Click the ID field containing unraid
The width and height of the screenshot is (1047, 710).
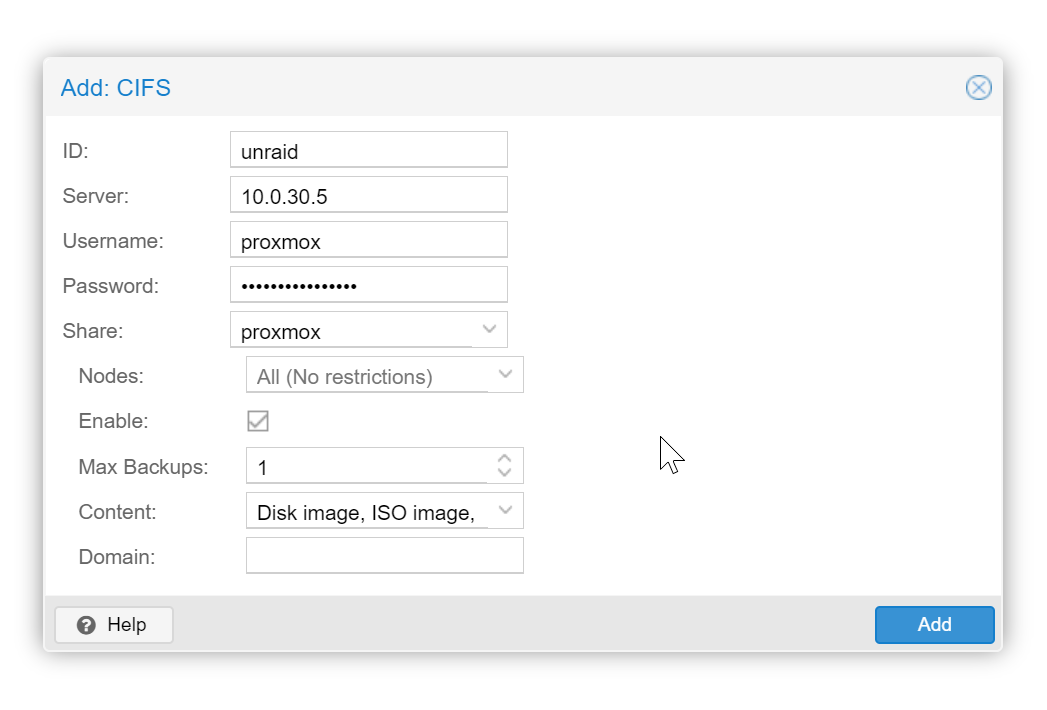pos(369,150)
